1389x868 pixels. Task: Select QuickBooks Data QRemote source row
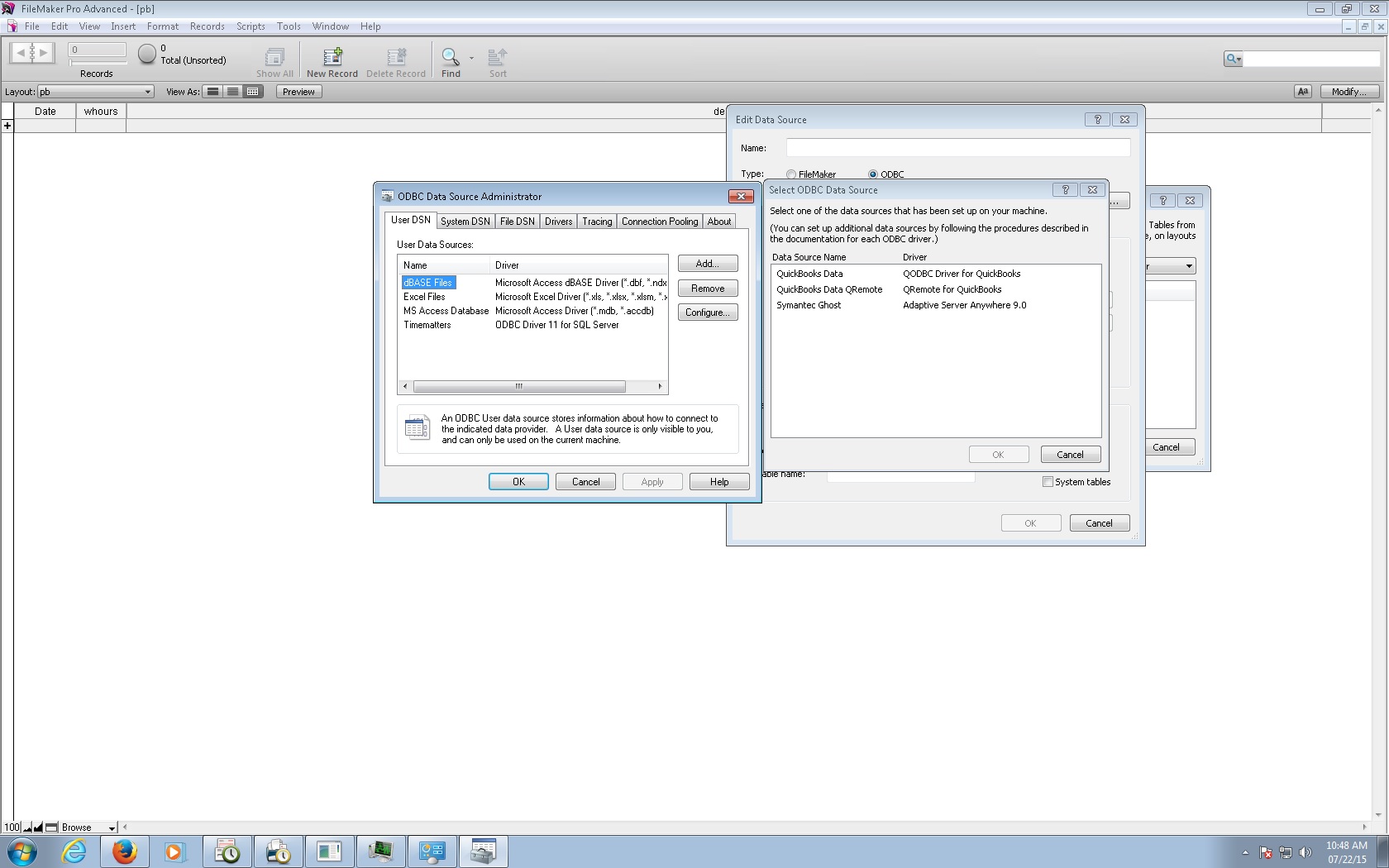(x=936, y=289)
